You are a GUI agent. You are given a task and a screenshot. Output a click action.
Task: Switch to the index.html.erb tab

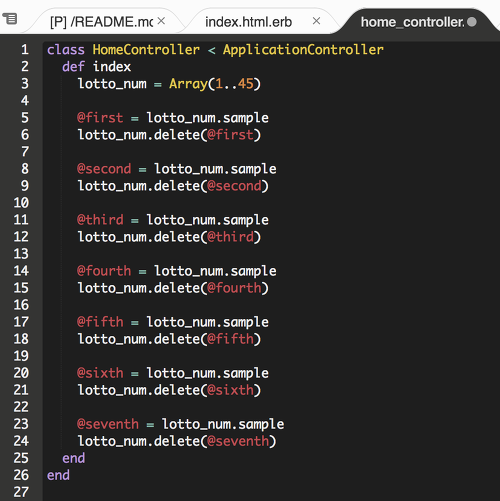[249, 22]
